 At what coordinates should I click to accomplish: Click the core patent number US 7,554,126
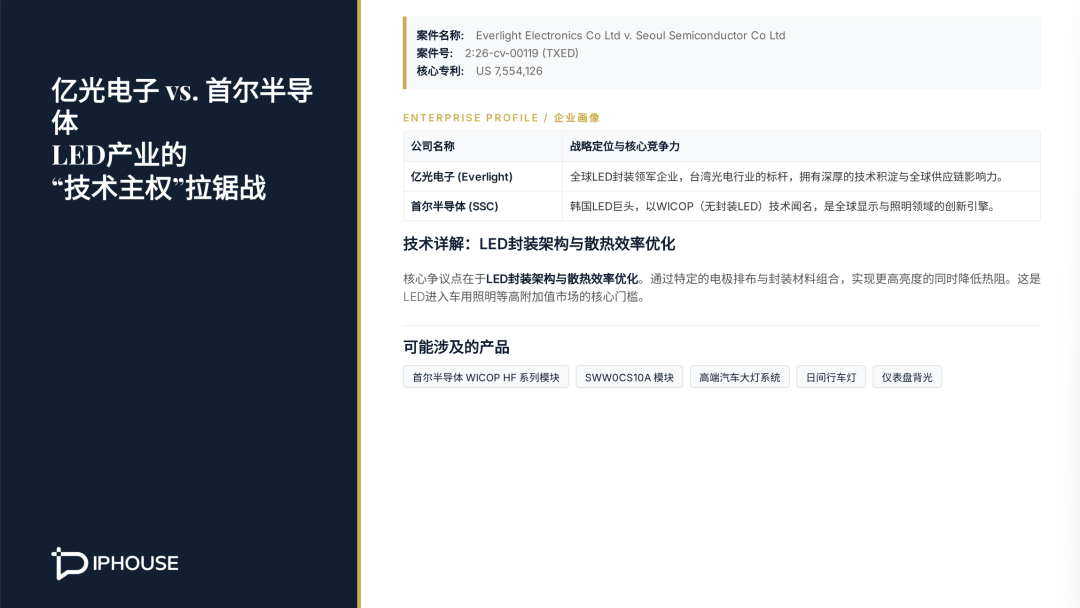(x=509, y=71)
